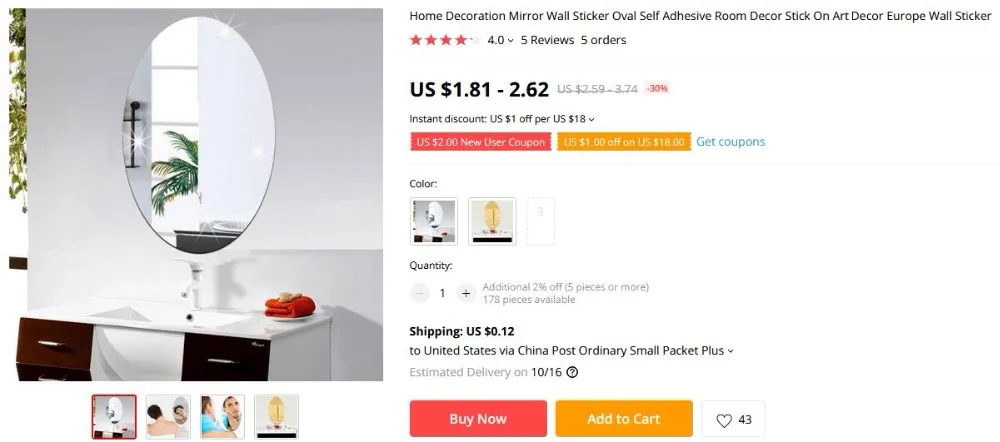Open the China Post shipping method dropdown
Screen dimensions: 1000x442
coord(730,351)
